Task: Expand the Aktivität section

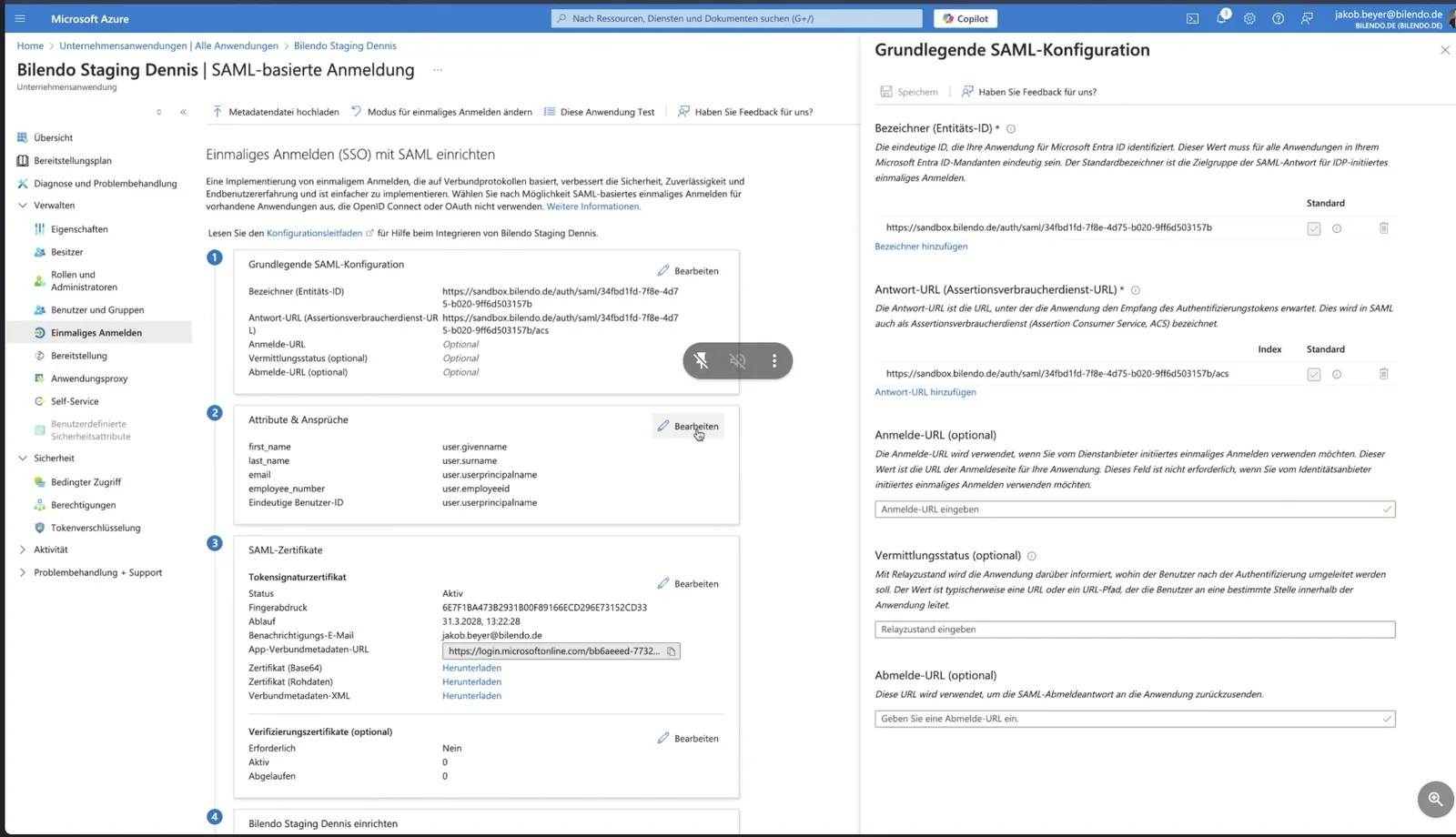Action: [x=23, y=550]
